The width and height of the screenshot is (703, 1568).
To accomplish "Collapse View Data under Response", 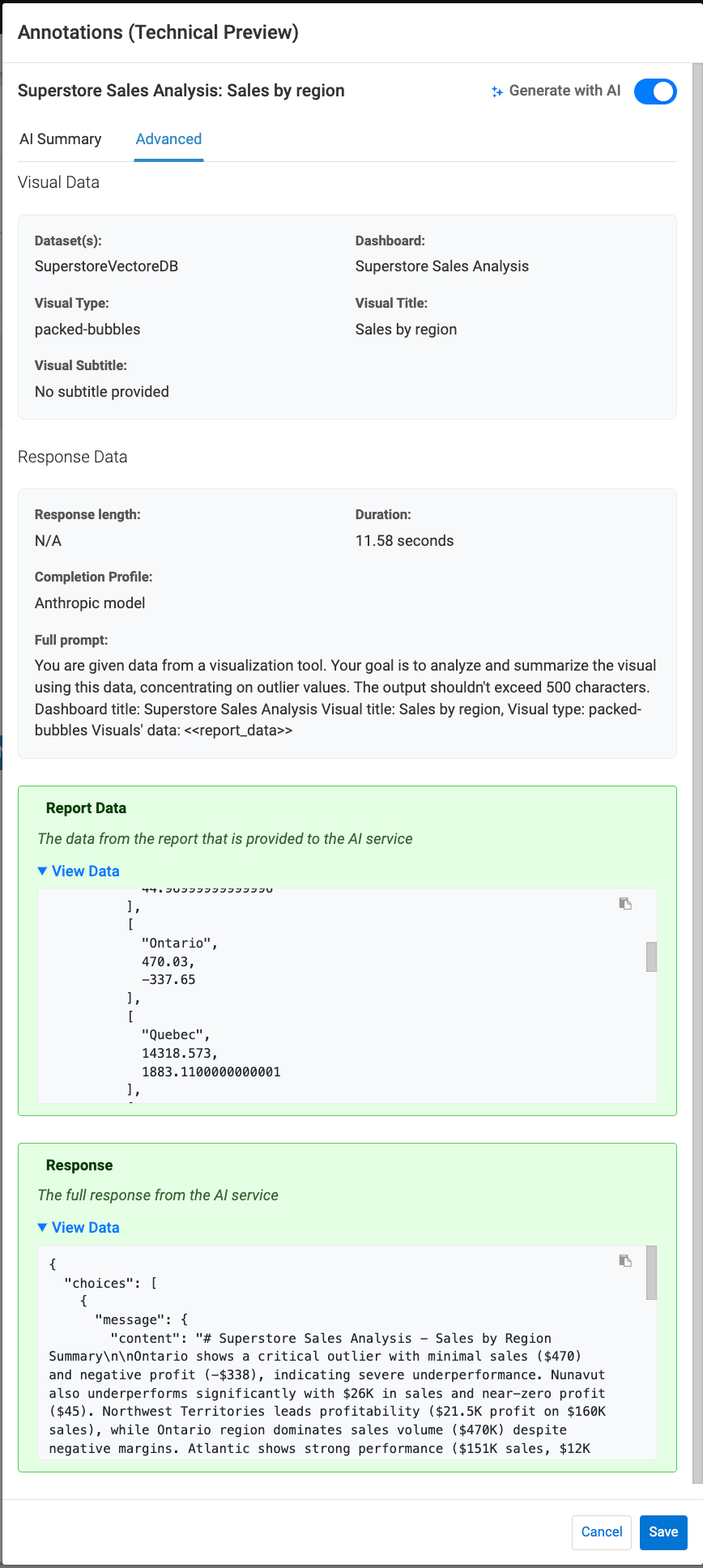I will tap(79, 1228).
